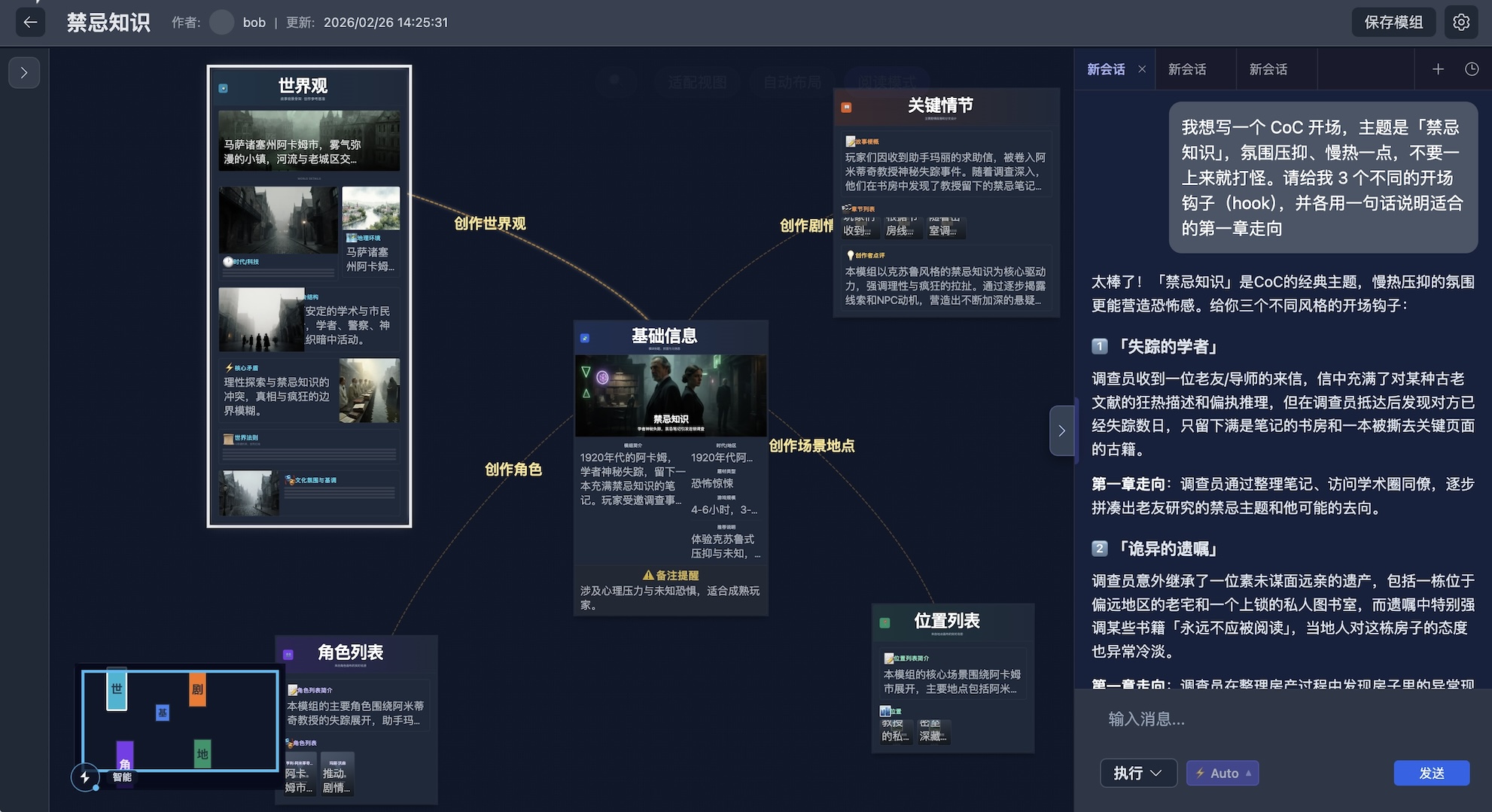The image size is (1492, 812).
Task: Click the 保存模组 button
Action: [1393, 22]
